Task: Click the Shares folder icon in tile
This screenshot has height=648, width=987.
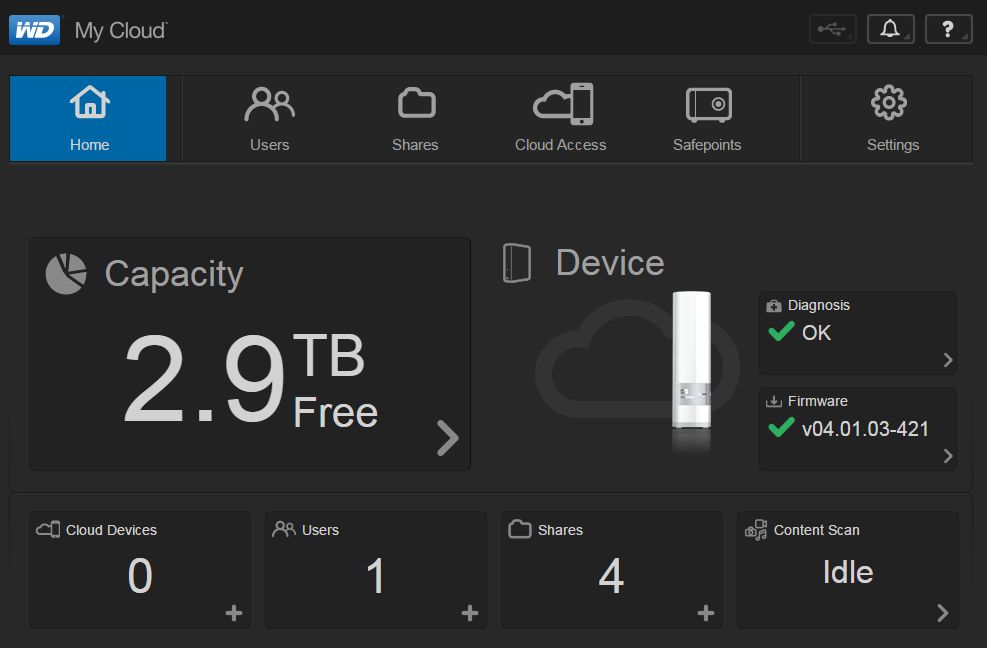Action: pyautogui.click(x=520, y=529)
